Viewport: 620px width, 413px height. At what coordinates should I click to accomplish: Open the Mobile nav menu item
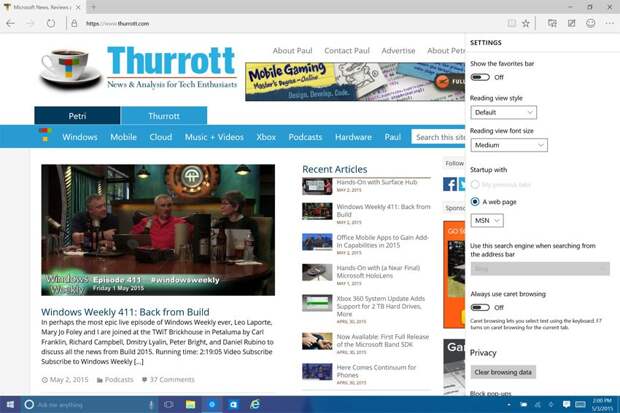pyautogui.click(x=123, y=137)
